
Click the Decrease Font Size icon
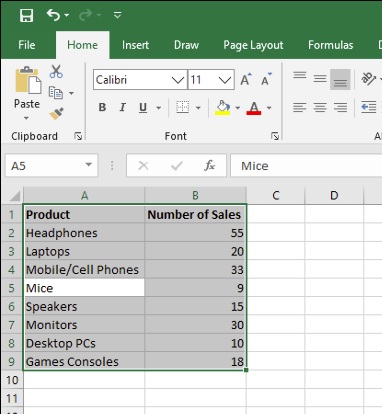point(266,79)
